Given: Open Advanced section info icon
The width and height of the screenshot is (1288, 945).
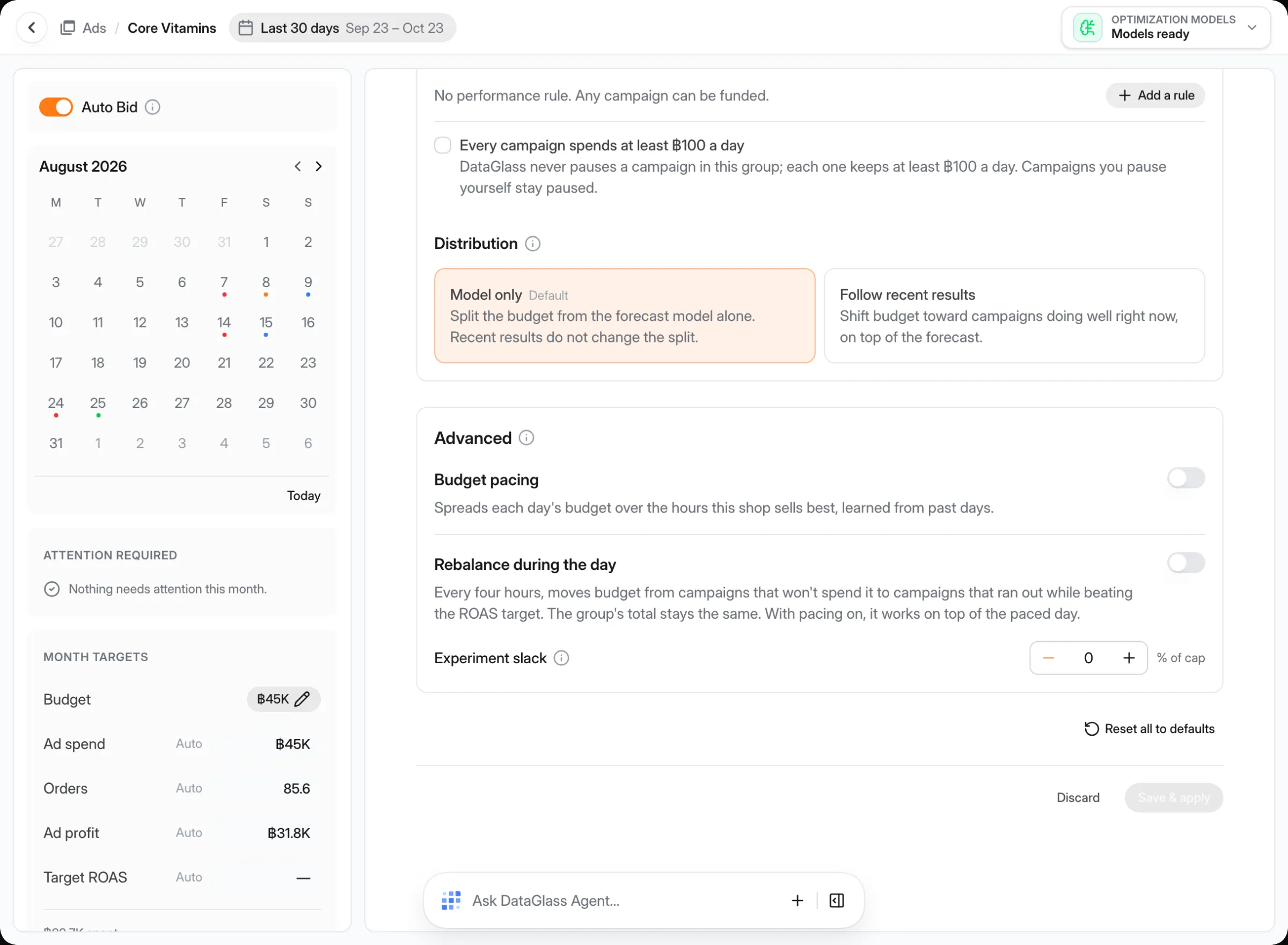Looking at the screenshot, I should click(525, 438).
